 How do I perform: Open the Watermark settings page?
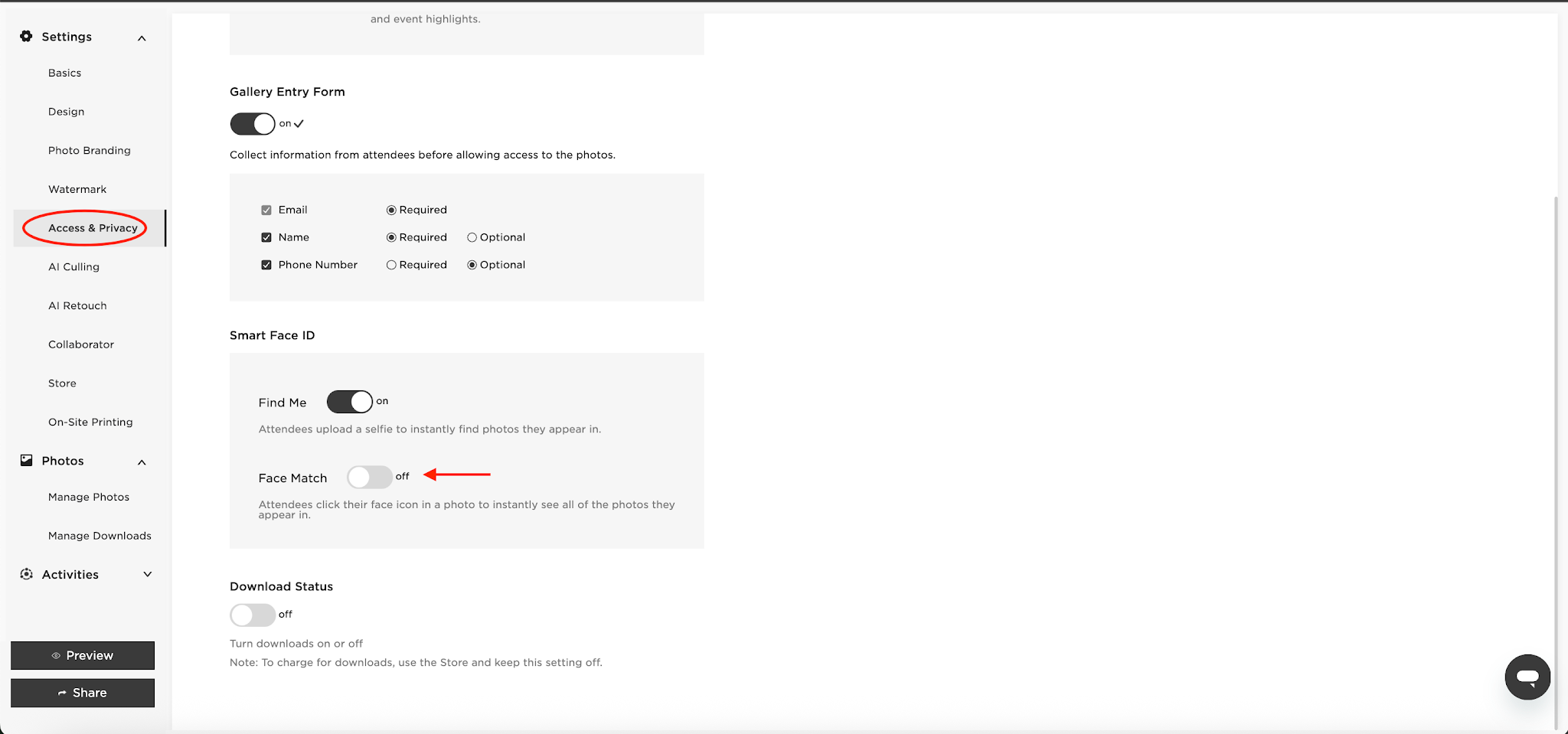click(77, 188)
